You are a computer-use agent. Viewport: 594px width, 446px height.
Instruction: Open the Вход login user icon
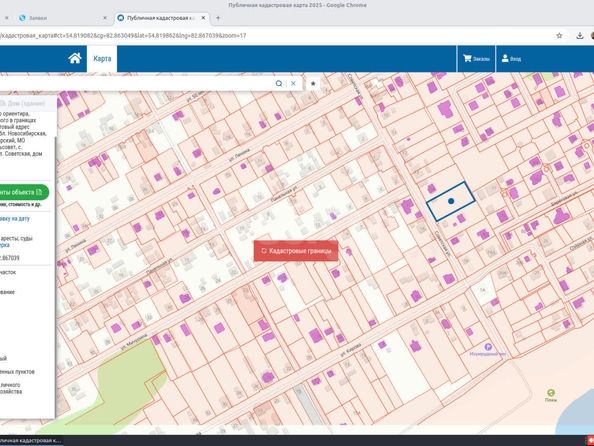[511, 58]
